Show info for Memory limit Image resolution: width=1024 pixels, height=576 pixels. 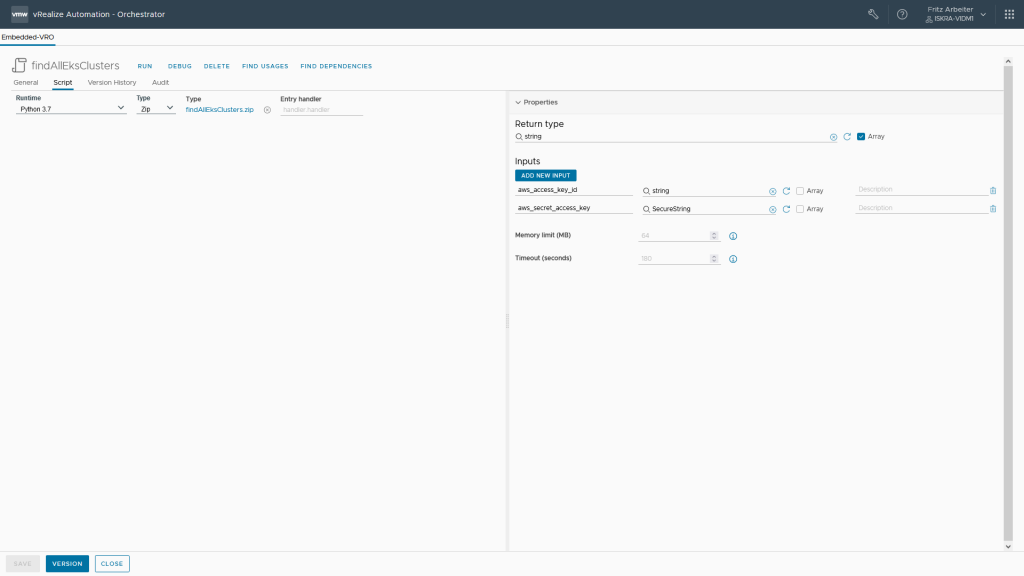(x=733, y=236)
